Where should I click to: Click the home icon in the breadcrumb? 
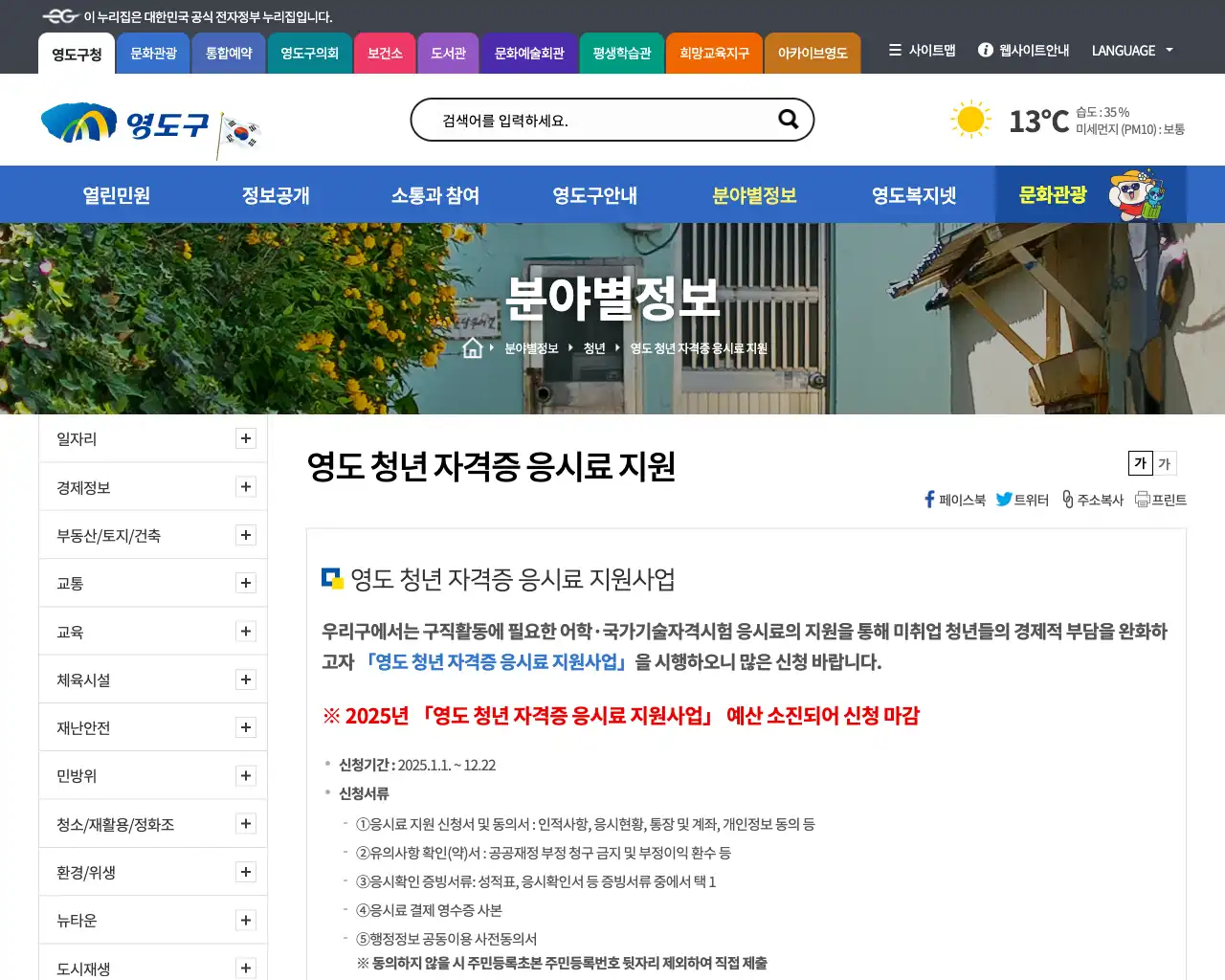[x=472, y=348]
